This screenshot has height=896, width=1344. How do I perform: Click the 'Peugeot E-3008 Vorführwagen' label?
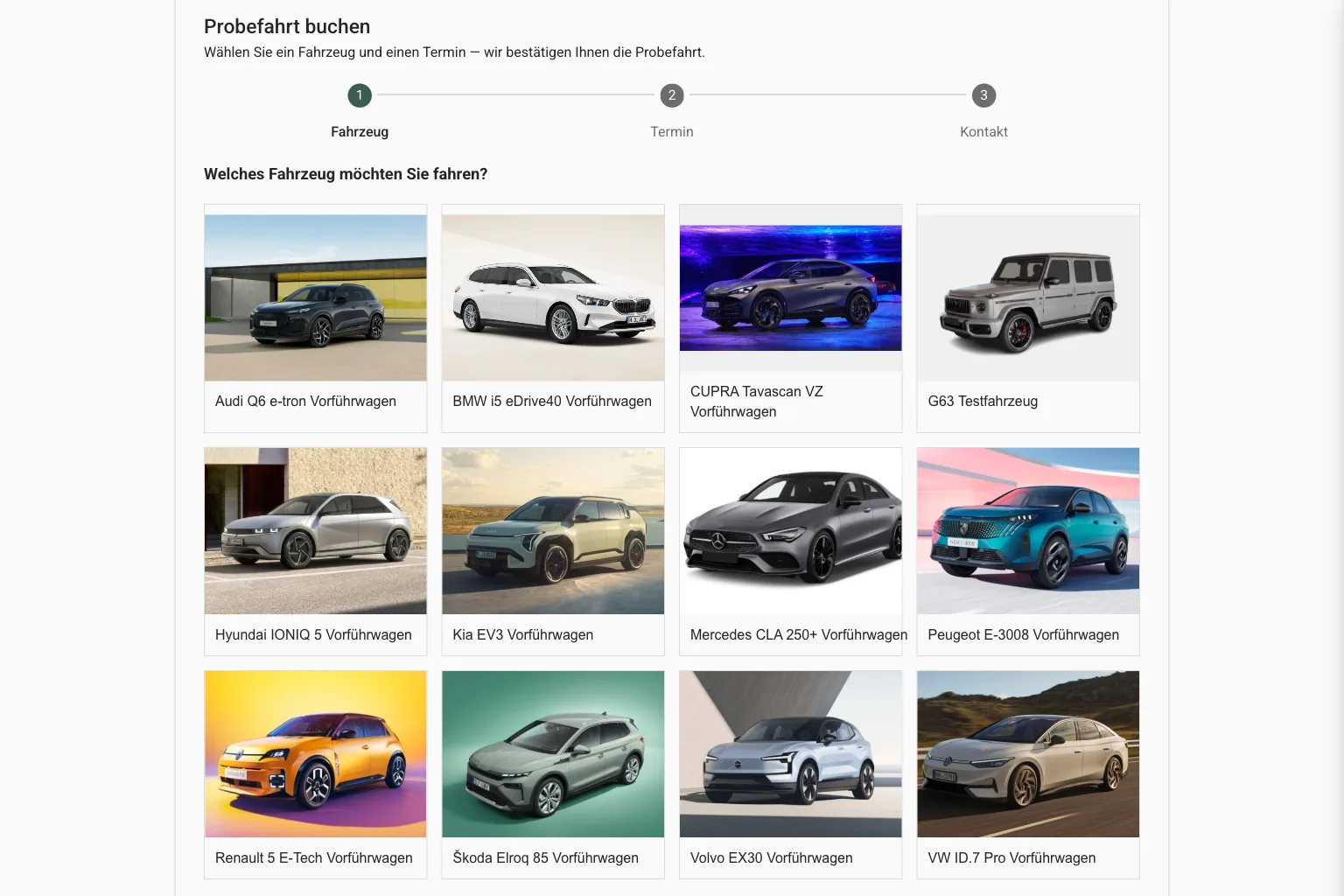pyautogui.click(x=1023, y=635)
